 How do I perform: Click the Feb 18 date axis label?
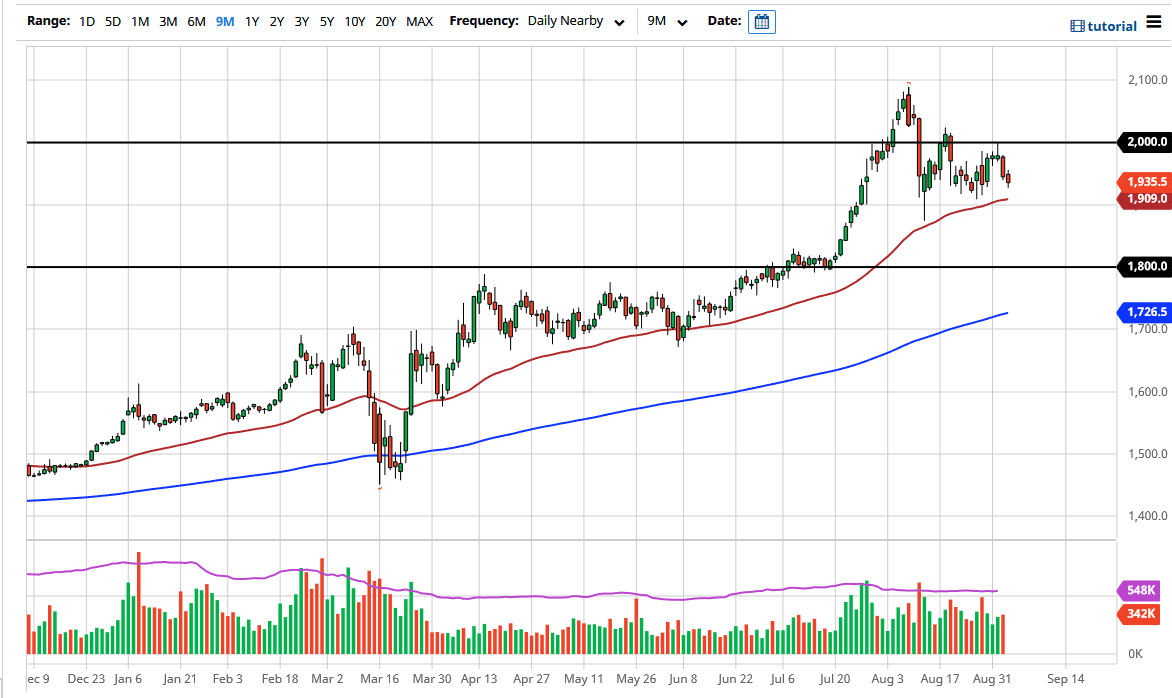280,679
